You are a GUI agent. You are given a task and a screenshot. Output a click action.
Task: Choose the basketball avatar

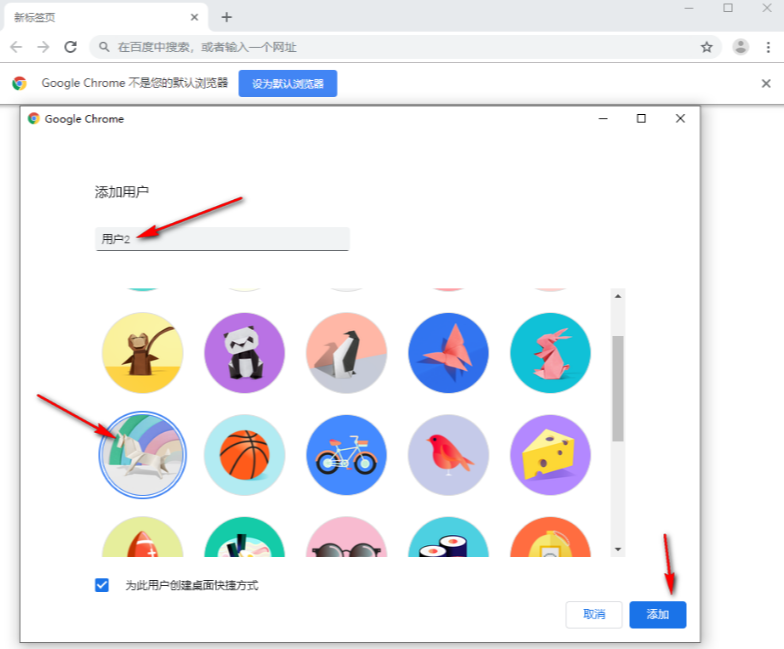(244, 455)
